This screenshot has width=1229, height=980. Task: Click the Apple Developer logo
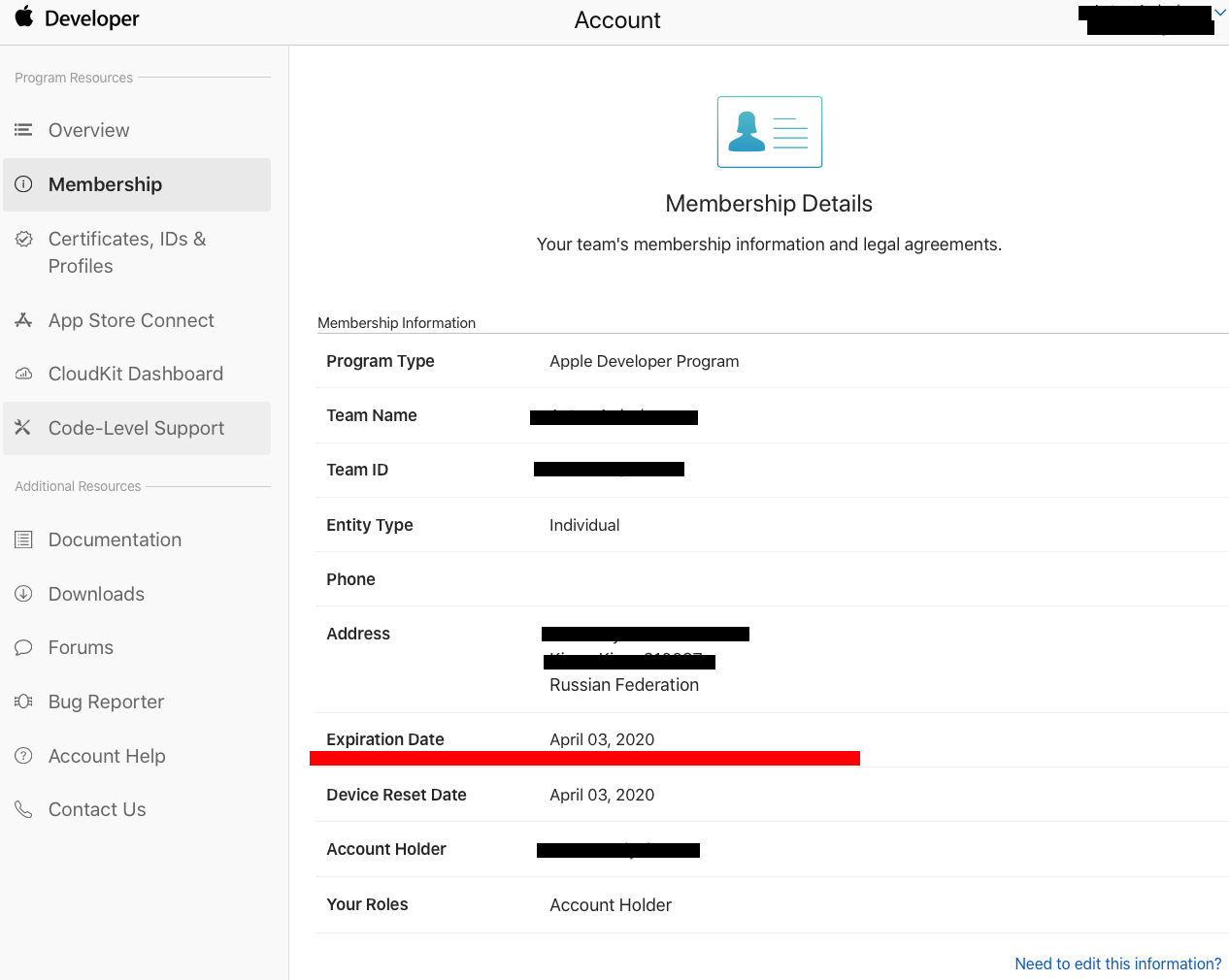point(25,17)
